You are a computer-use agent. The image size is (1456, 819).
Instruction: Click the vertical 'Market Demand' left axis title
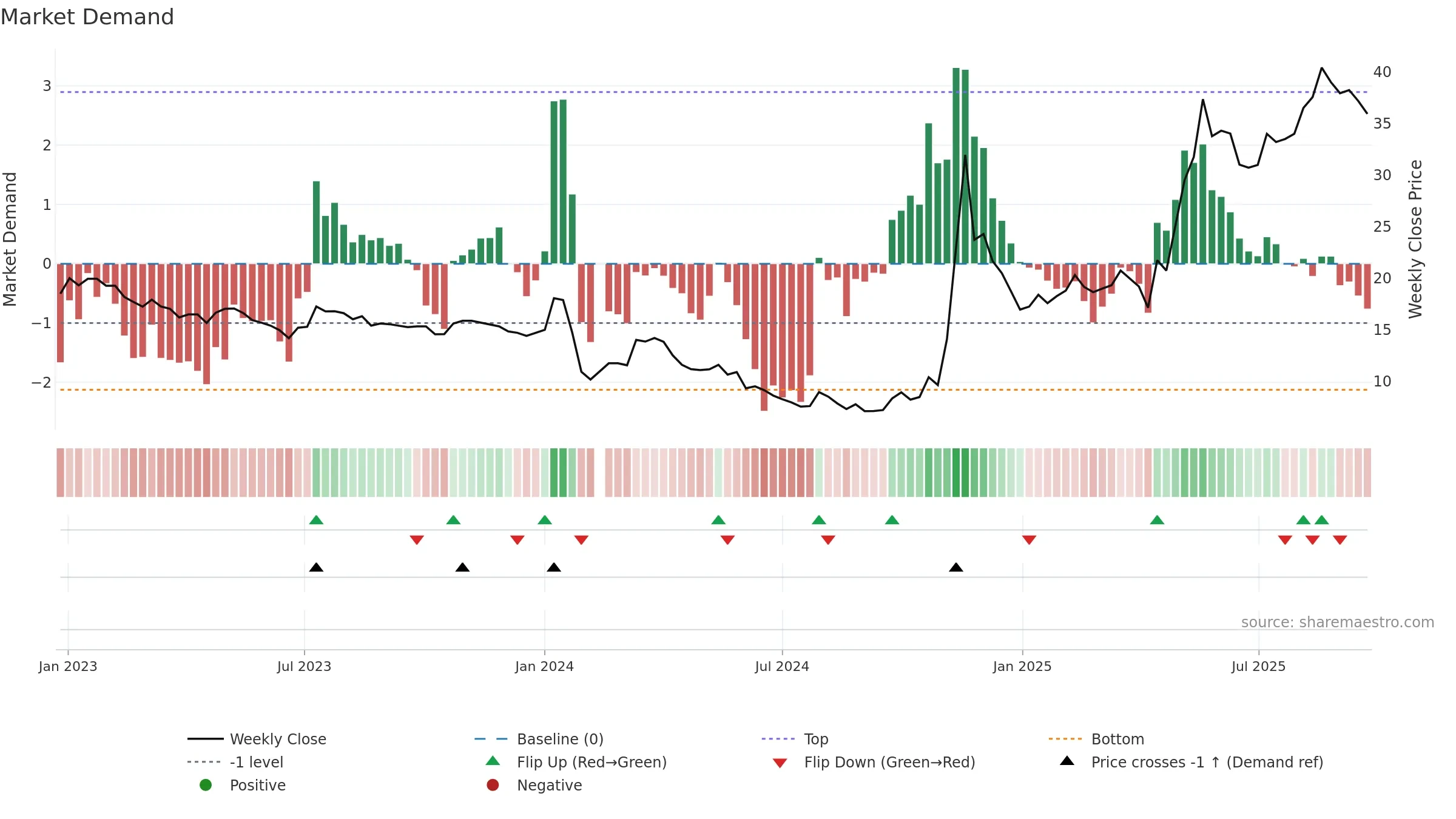(10, 239)
